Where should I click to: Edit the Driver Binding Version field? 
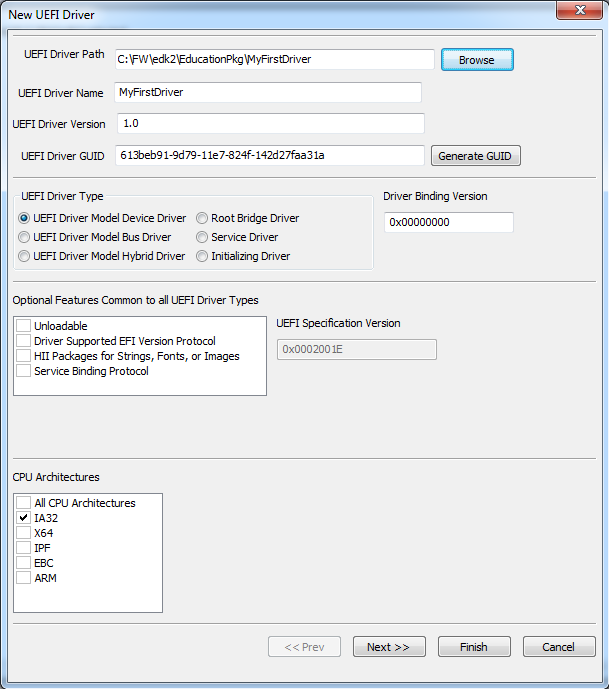click(449, 222)
